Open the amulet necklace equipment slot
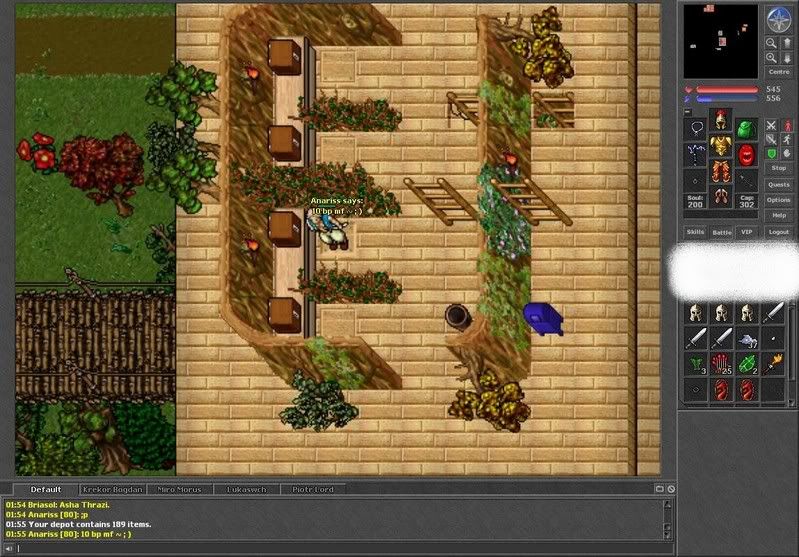The height and width of the screenshot is (557, 799). [x=695, y=129]
